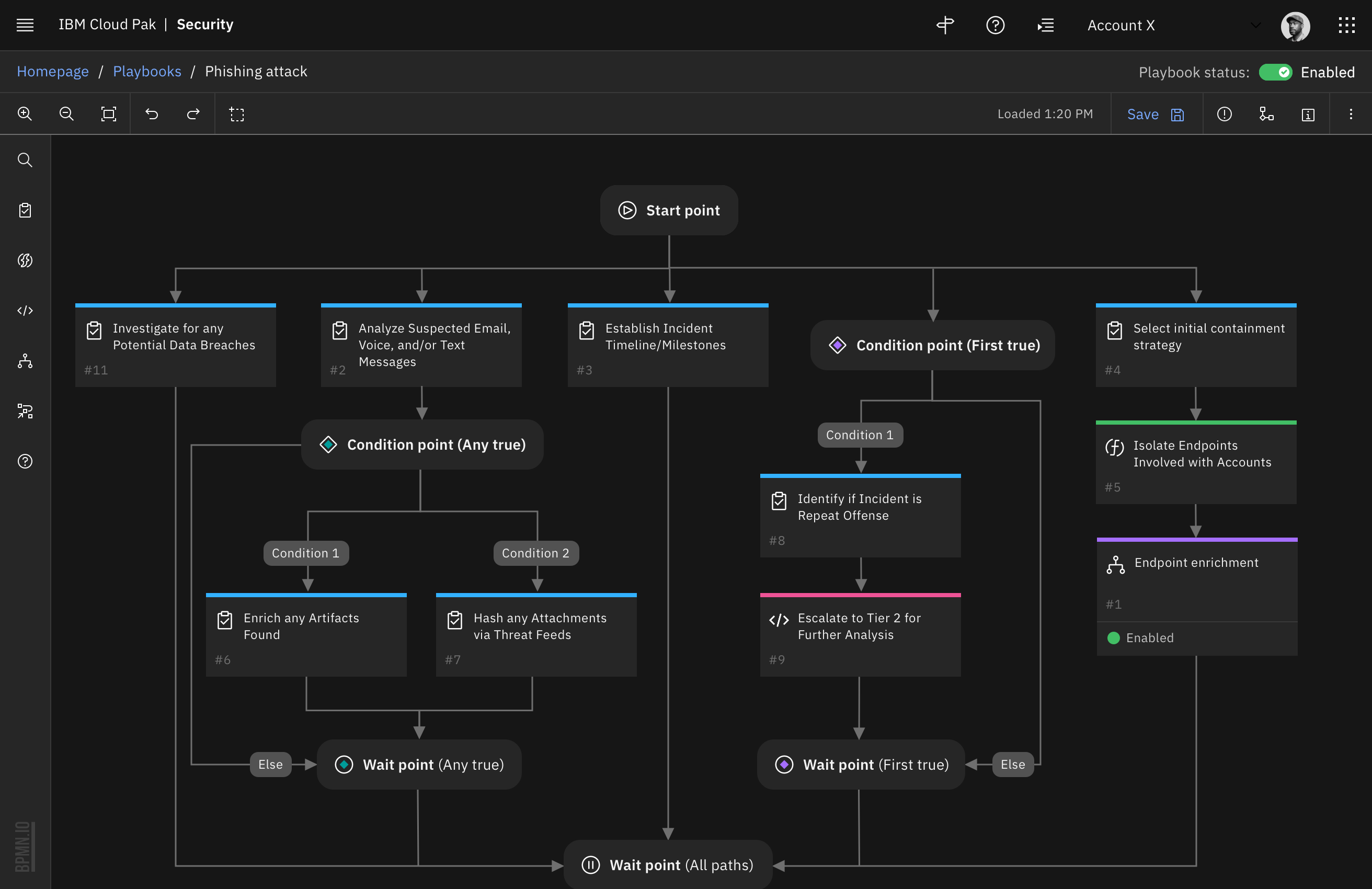This screenshot has width=1372, height=889.
Task: Open the app switcher grid menu
Action: (1346, 26)
